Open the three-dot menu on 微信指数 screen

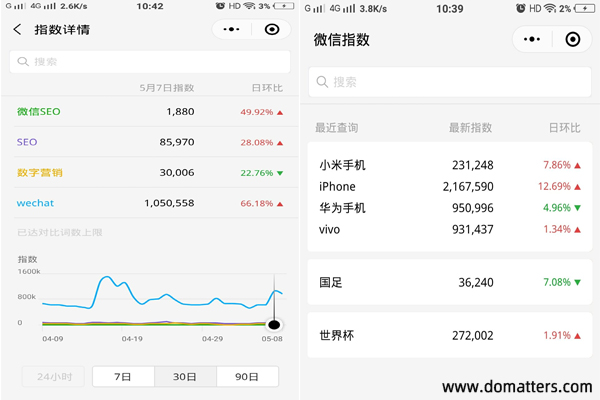(x=532, y=39)
